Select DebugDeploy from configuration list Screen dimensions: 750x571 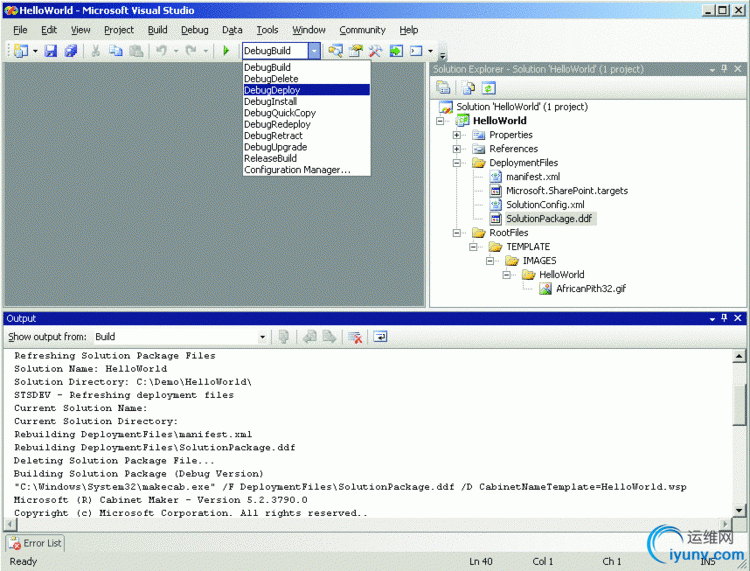tap(307, 90)
